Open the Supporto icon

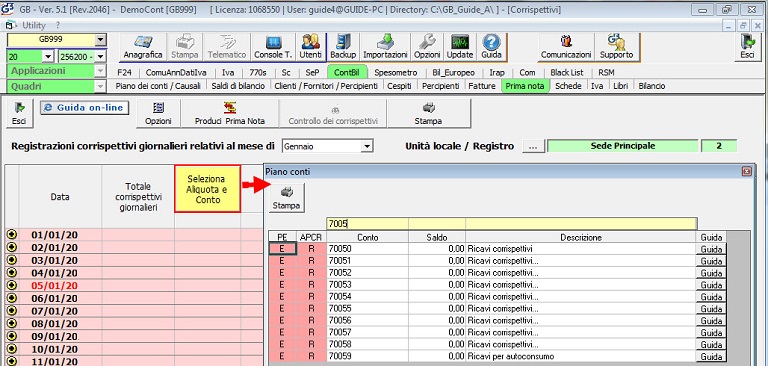tap(617, 48)
